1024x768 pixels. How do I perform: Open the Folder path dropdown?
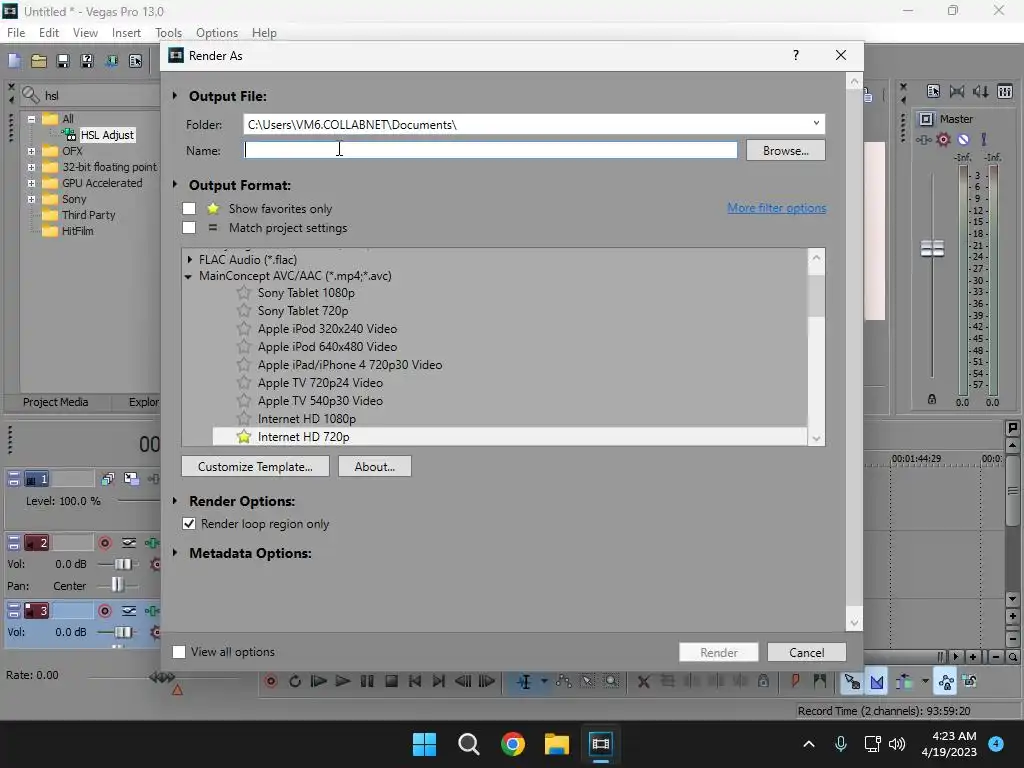[816, 123]
